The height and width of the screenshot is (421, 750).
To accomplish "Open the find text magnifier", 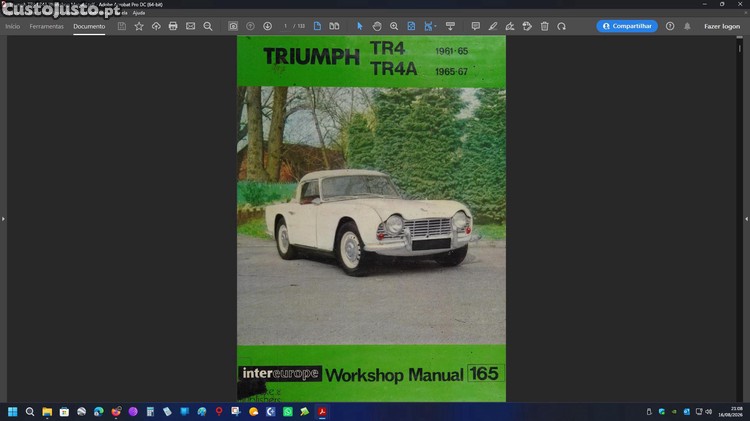I will 208,26.
